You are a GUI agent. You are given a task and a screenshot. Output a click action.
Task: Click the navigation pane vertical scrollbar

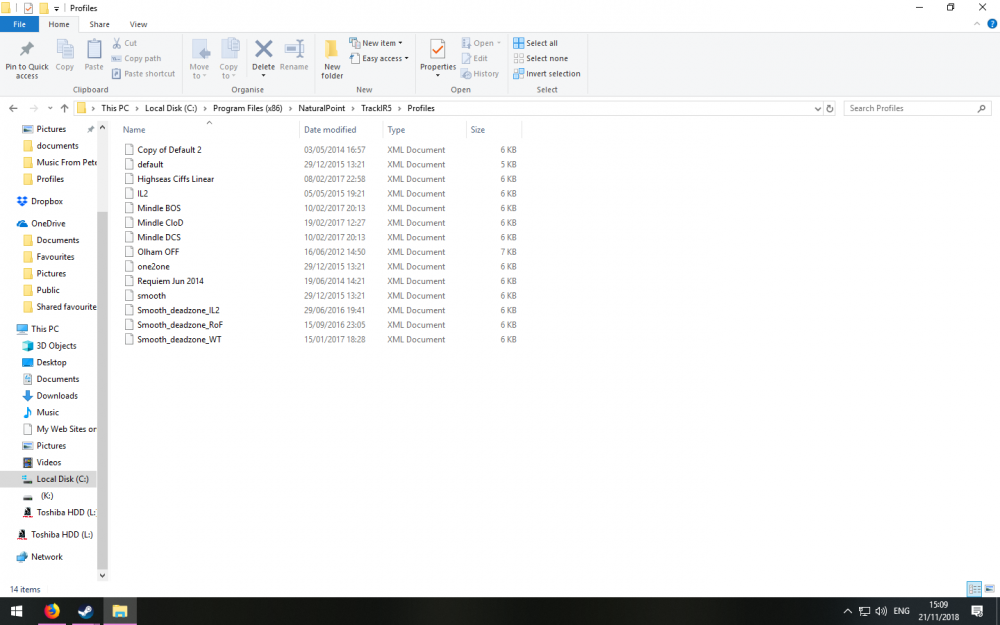tap(102, 350)
